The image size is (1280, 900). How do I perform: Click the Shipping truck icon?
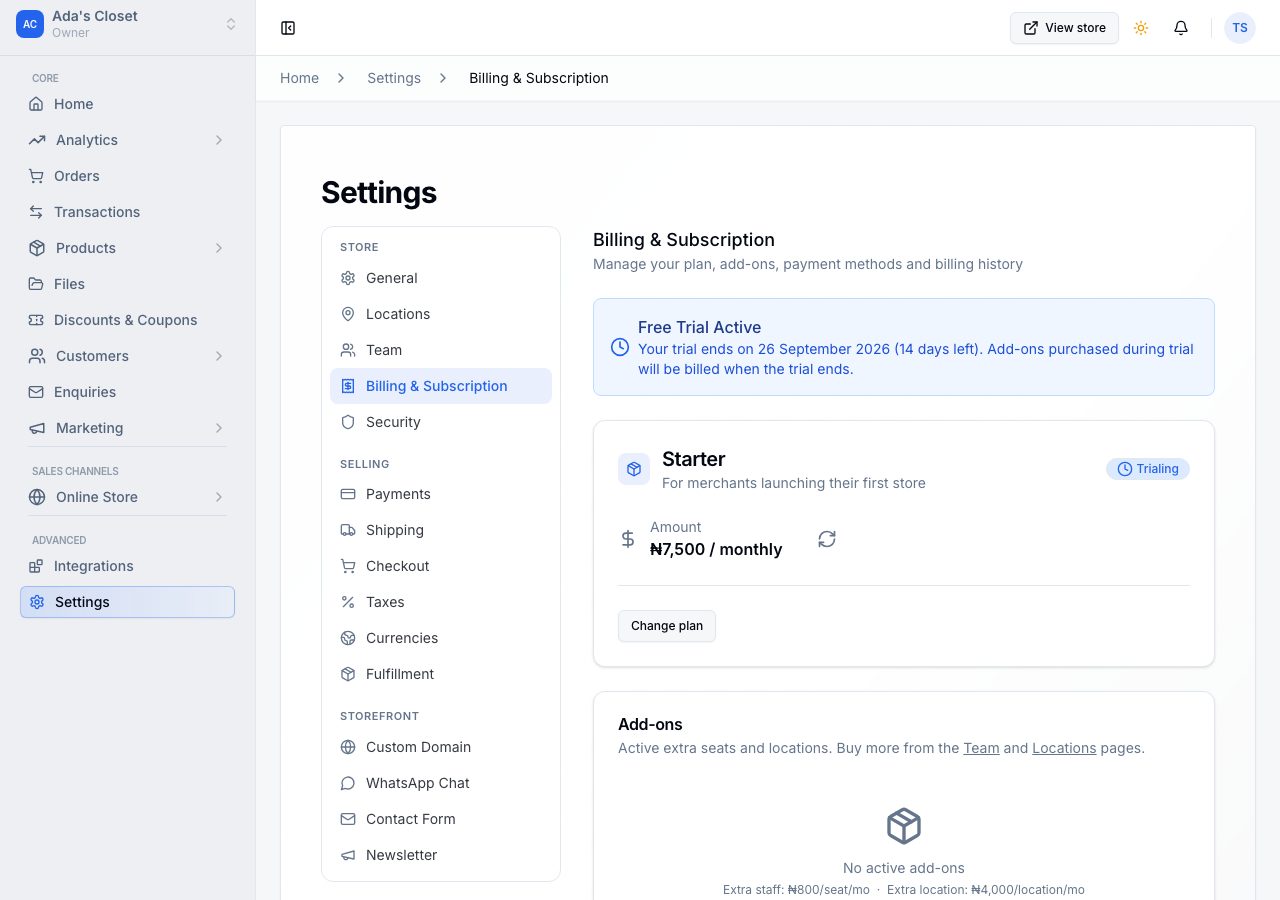pos(348,530)
